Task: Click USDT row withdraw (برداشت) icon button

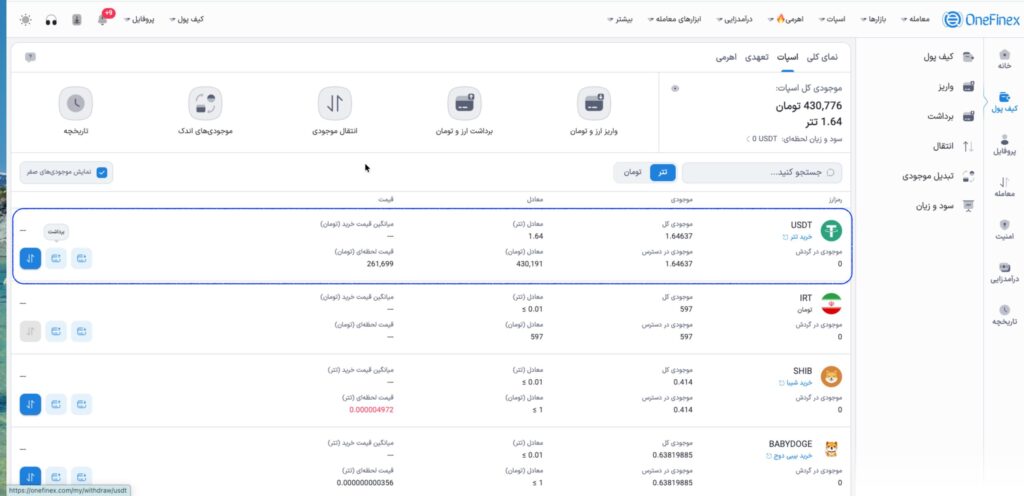Action: 56,258
